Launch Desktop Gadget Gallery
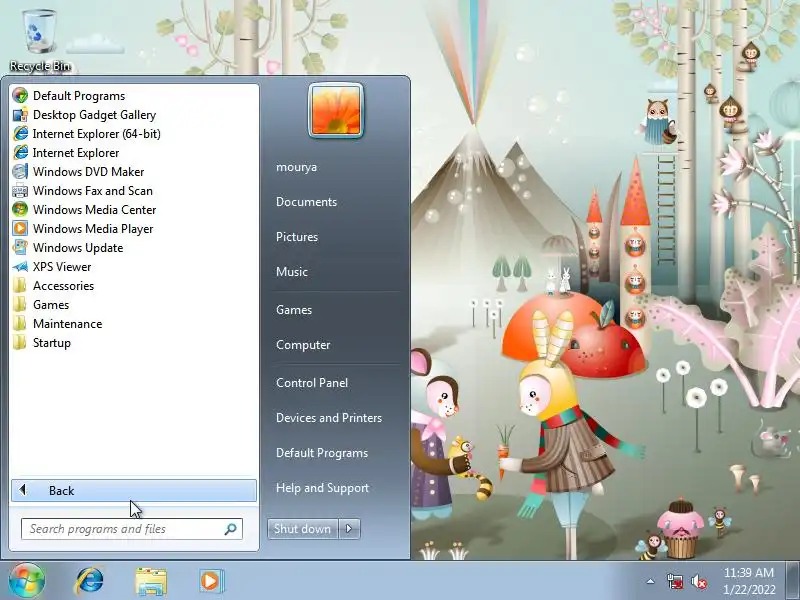 (134, 114)
